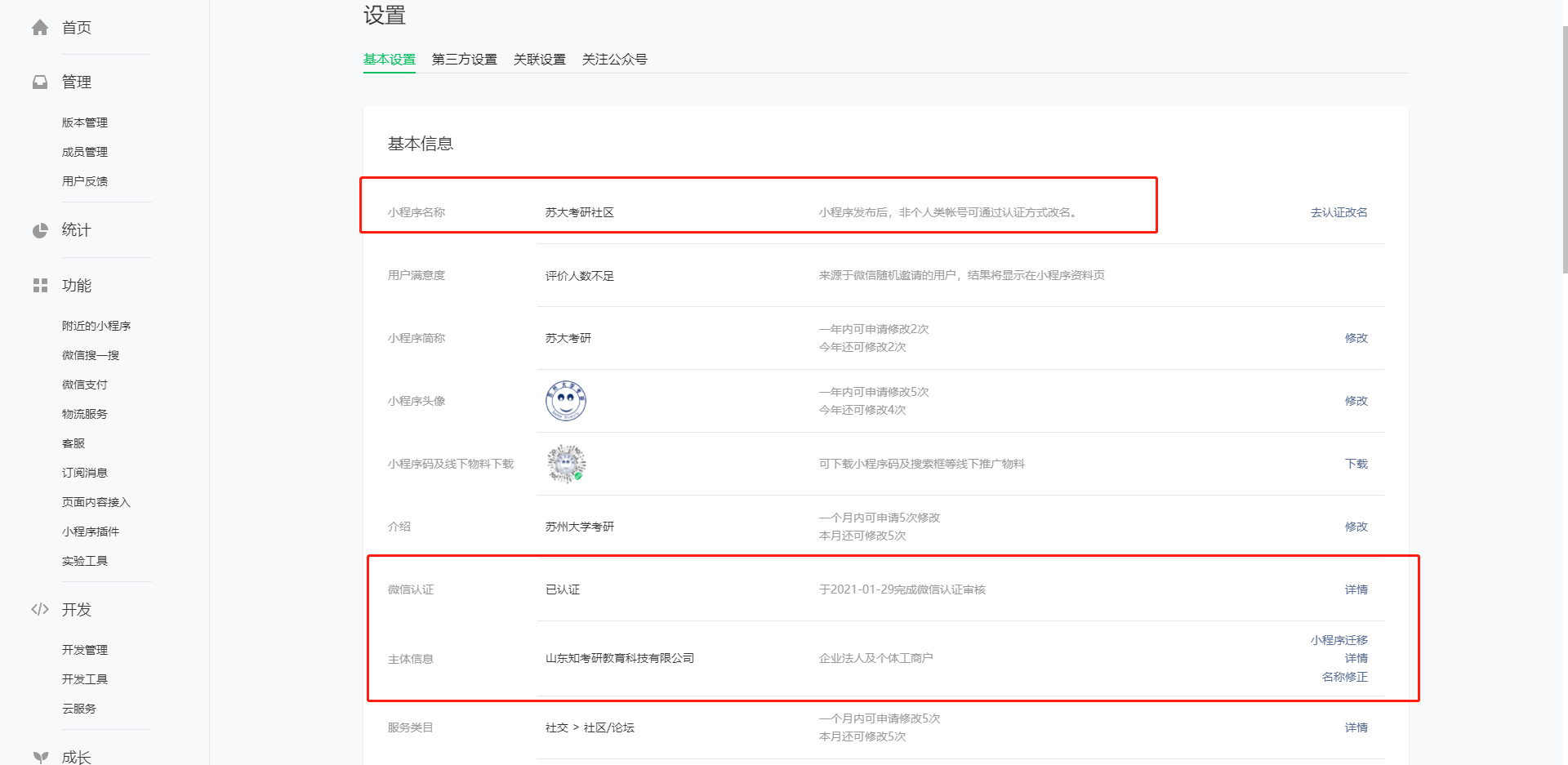This screenshot has height=765, width=1568.
Task: Click the mini program avatar image
Action: coord(566,401)
